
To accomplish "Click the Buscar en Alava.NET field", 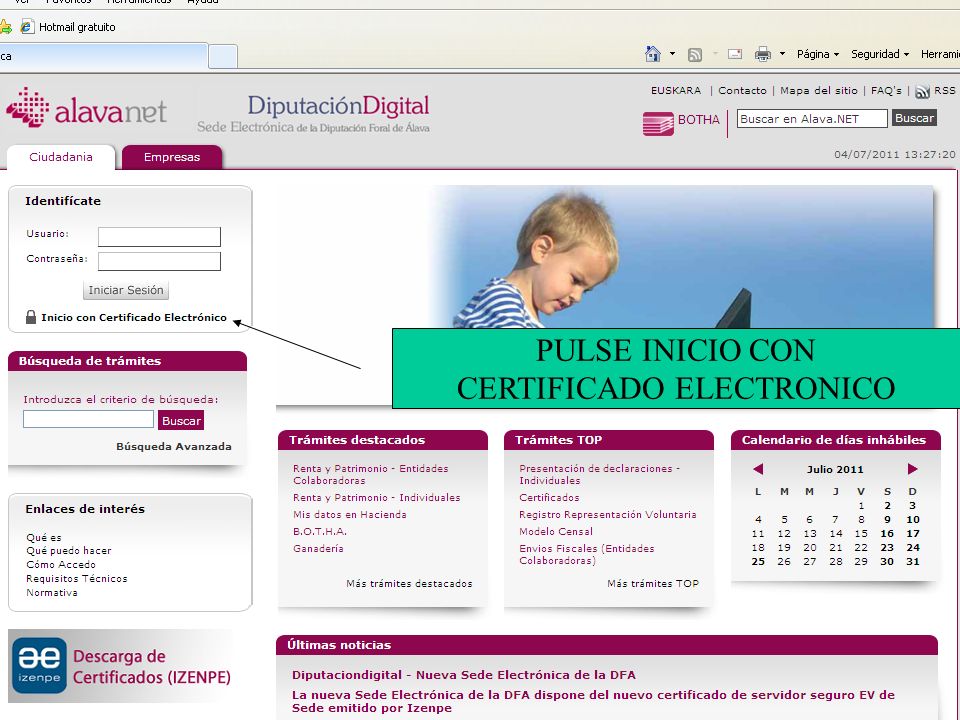I will coord(812,119).
